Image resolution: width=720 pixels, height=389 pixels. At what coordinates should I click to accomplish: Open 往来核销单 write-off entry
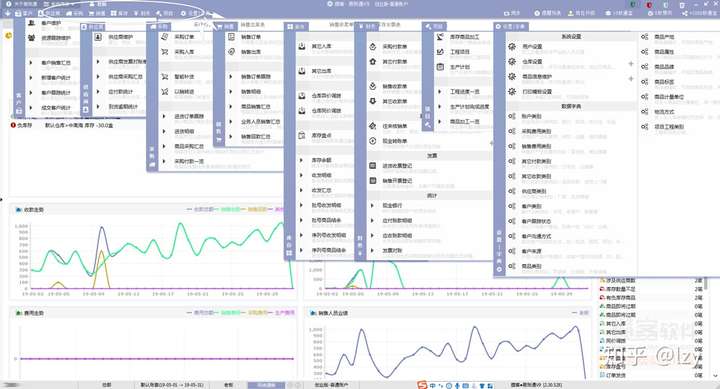point(394,126)
